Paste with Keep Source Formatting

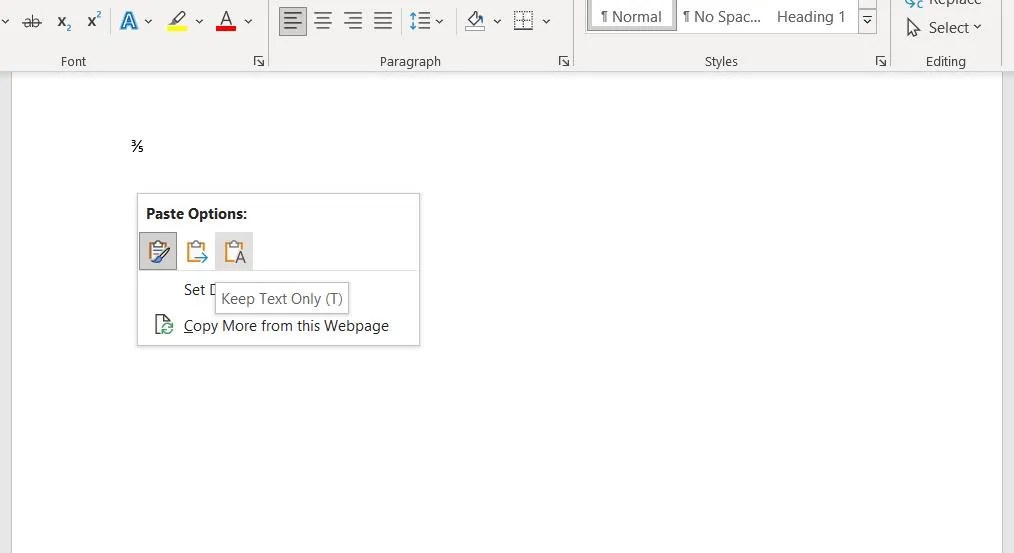tap(158, 251)
